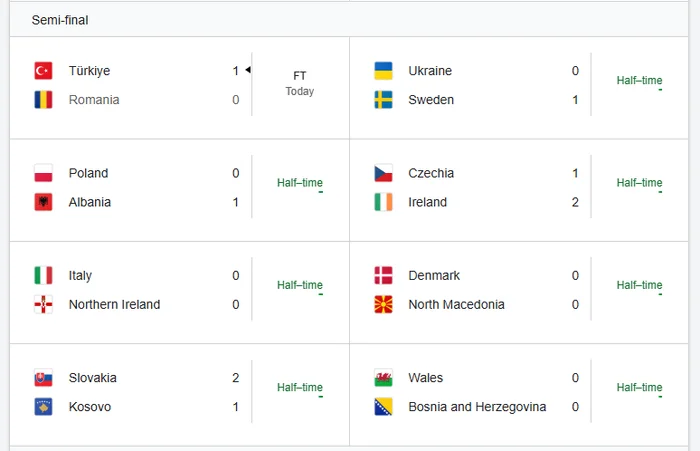Click the Semi-final section header

(x=60, y=20)
